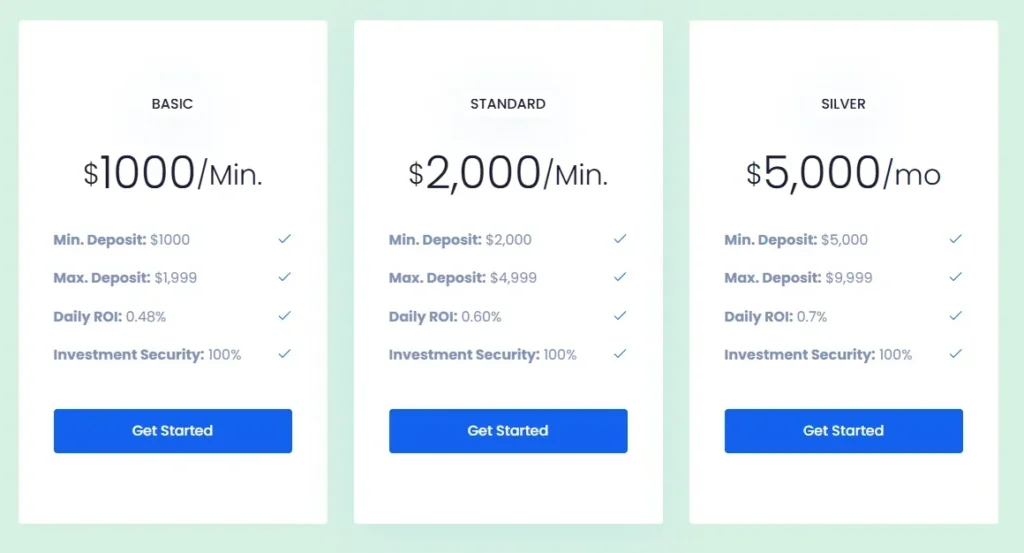Screen dimensions: 1024x553
Task: Click checkmark beside Silver Min. Deposit $5,000
Action: coord(956,239)
